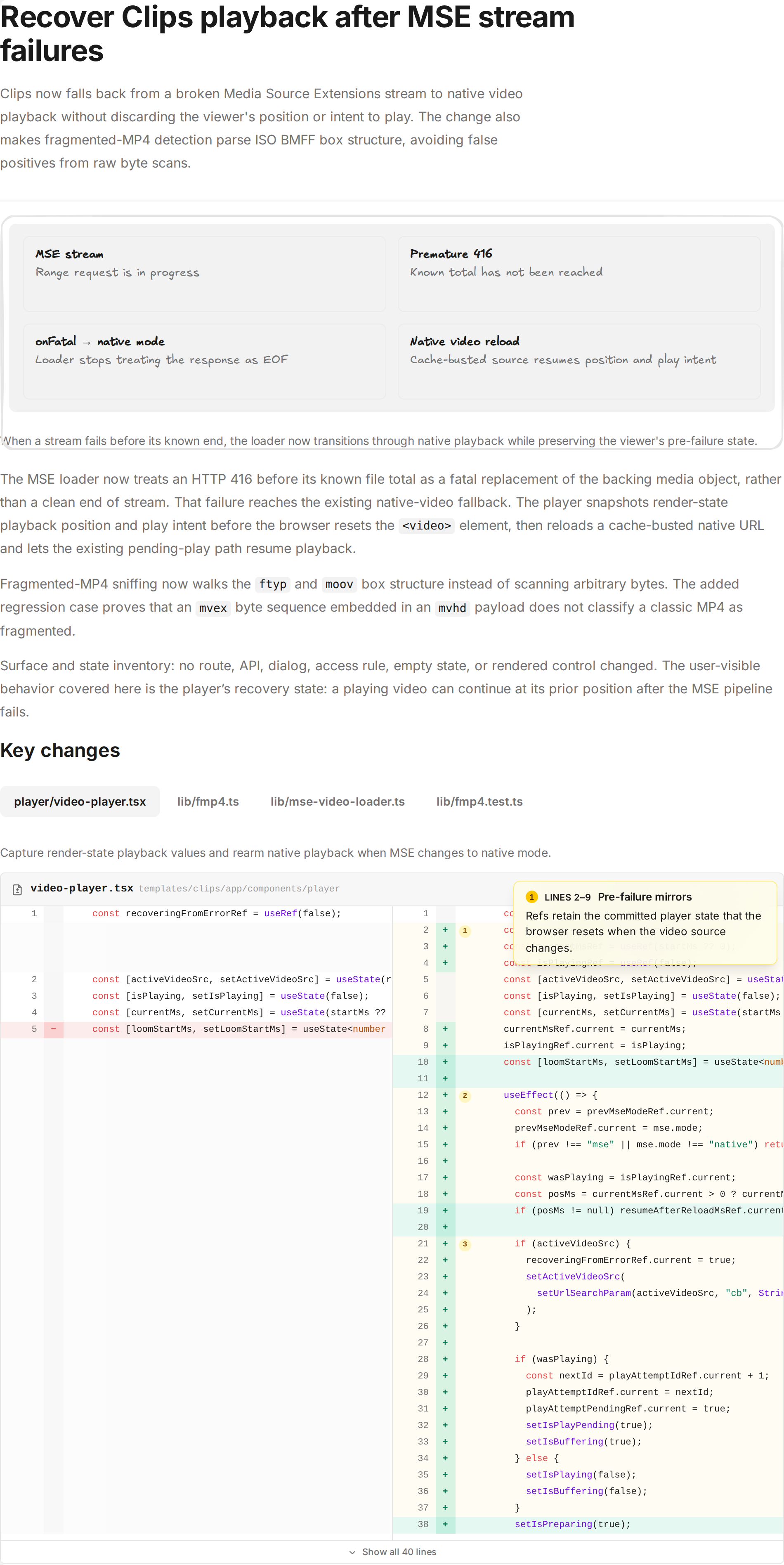The height and width of the screenshot is (1565, 784).
Task: Select the lib/fmp4.test.ts tab
Action: point(479,801)
